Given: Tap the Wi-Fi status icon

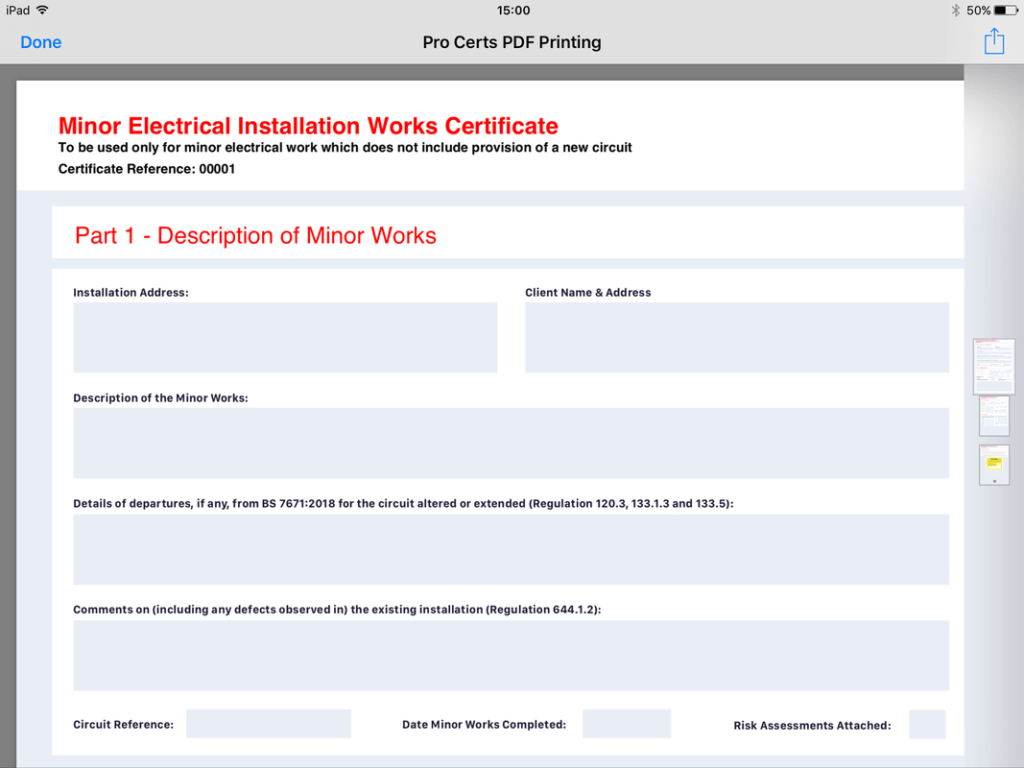Looking at the screenshot, I should click(42, 10).
